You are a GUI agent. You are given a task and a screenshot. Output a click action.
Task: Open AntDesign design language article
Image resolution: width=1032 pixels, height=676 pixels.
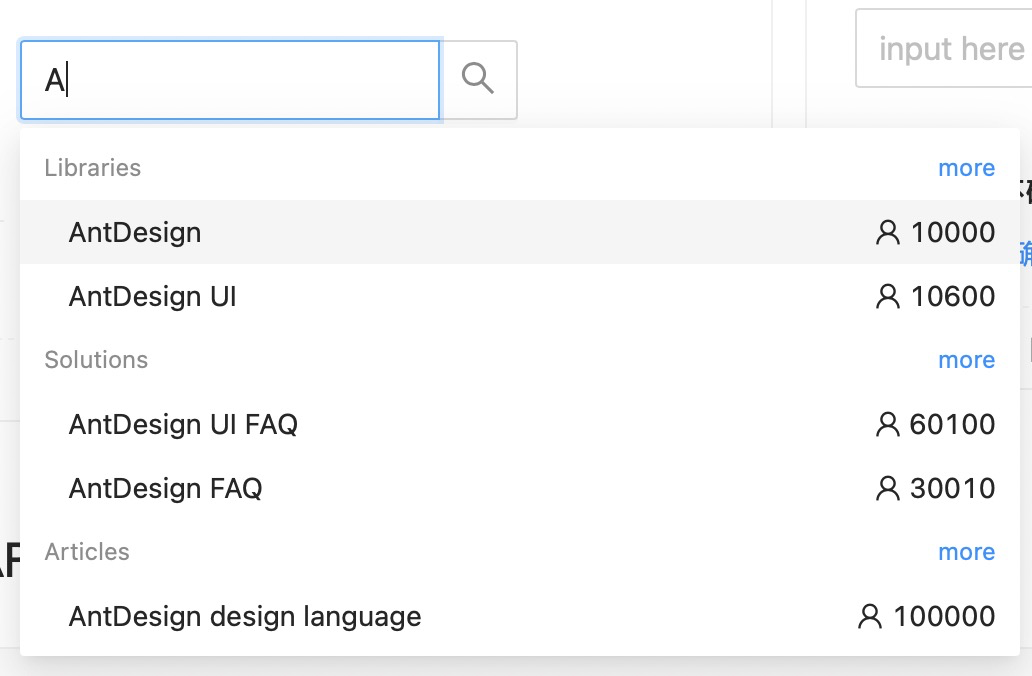pos(245,617)
